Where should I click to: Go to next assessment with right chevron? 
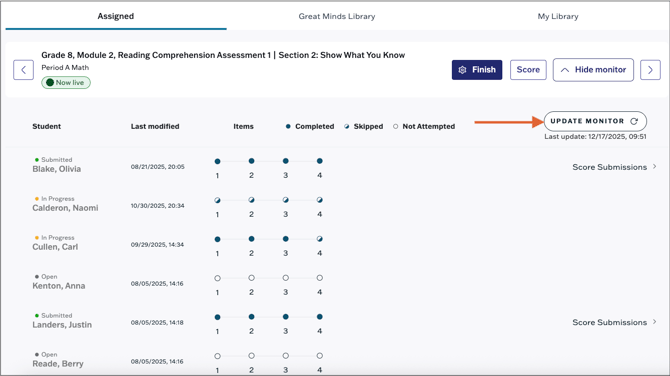(x=650, y=70)
